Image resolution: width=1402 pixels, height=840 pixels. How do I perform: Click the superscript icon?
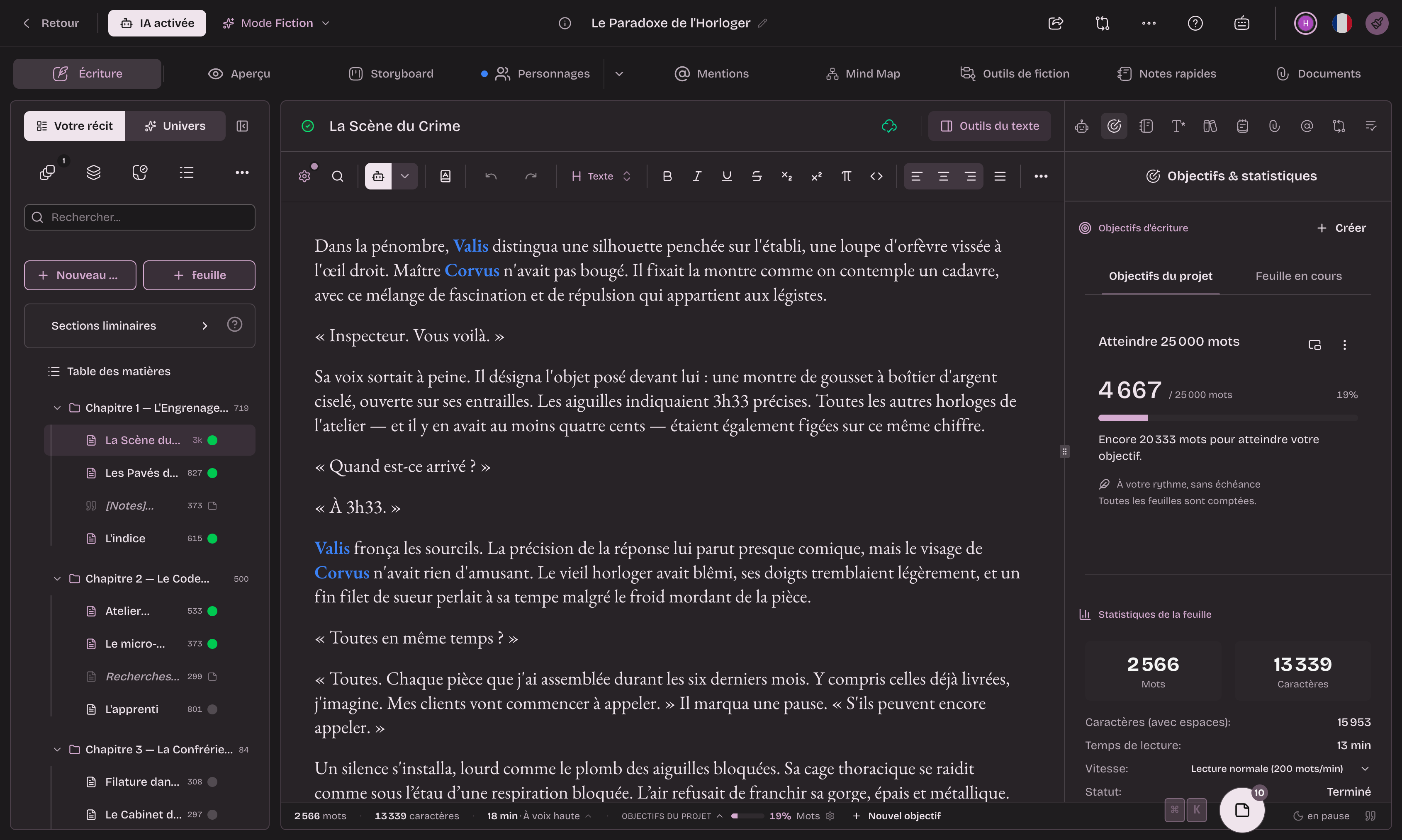click(x=816, y=176)
